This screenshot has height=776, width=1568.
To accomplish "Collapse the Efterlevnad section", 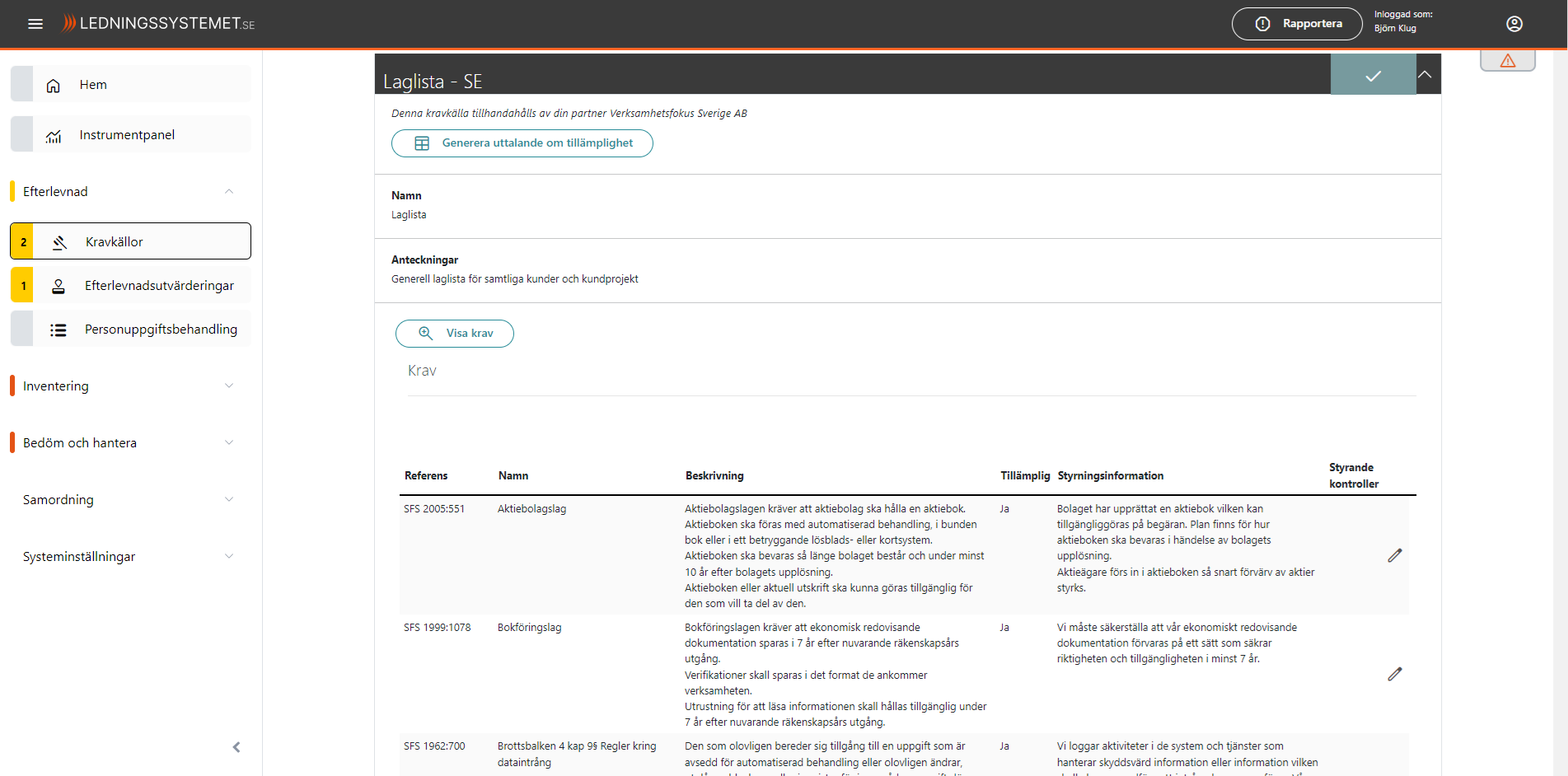I will click(229, 192).
